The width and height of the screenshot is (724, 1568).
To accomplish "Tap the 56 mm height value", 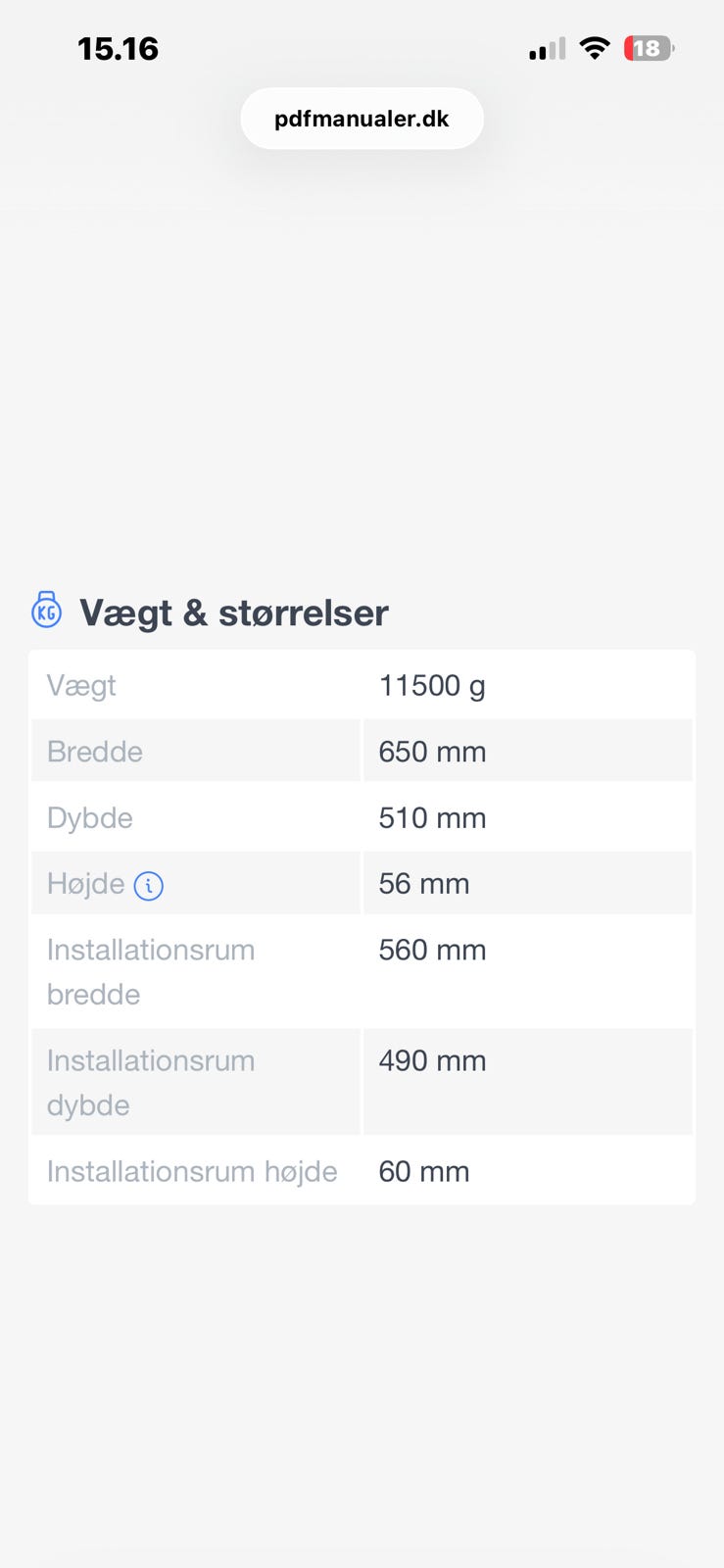I will (x=424, y=884).
